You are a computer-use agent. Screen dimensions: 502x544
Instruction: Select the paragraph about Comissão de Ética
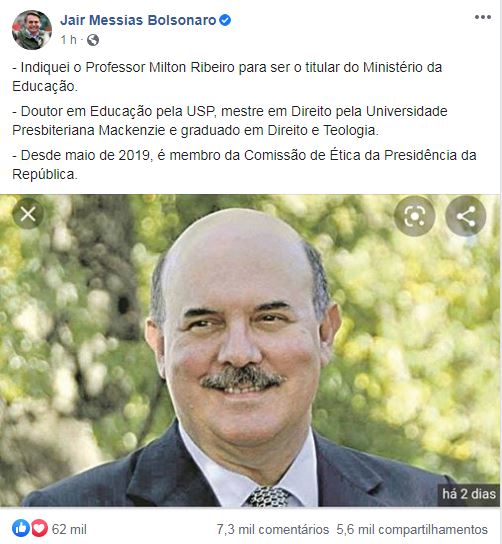[x=244, y=165]
